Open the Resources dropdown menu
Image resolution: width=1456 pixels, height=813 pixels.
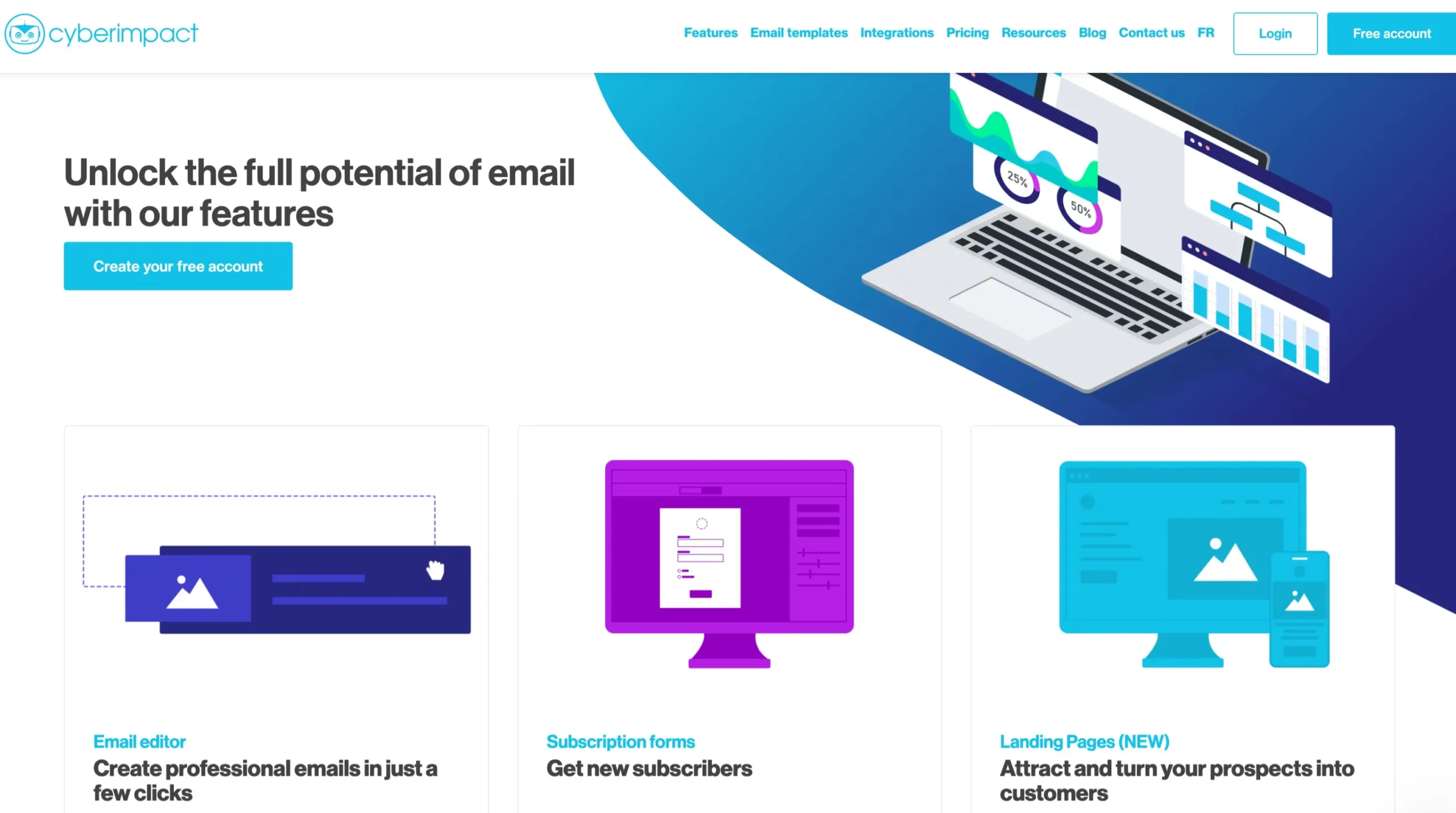[x=1034, y=33]
